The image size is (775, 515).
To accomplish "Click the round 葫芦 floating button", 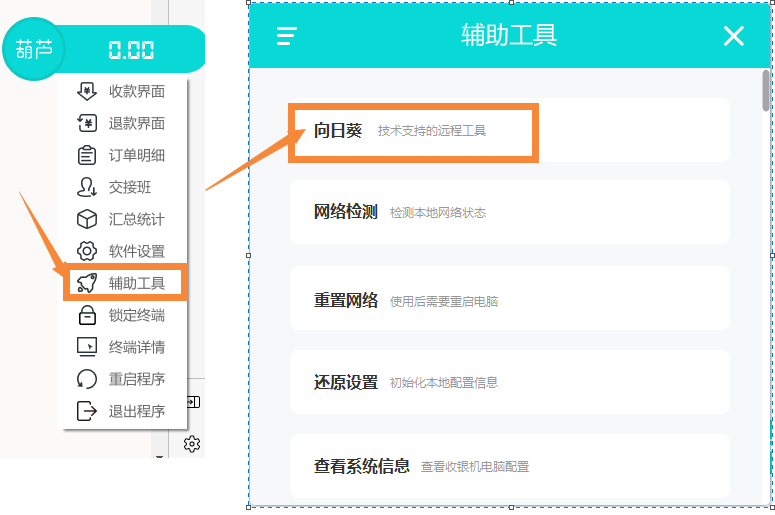I will click(33, 49).
